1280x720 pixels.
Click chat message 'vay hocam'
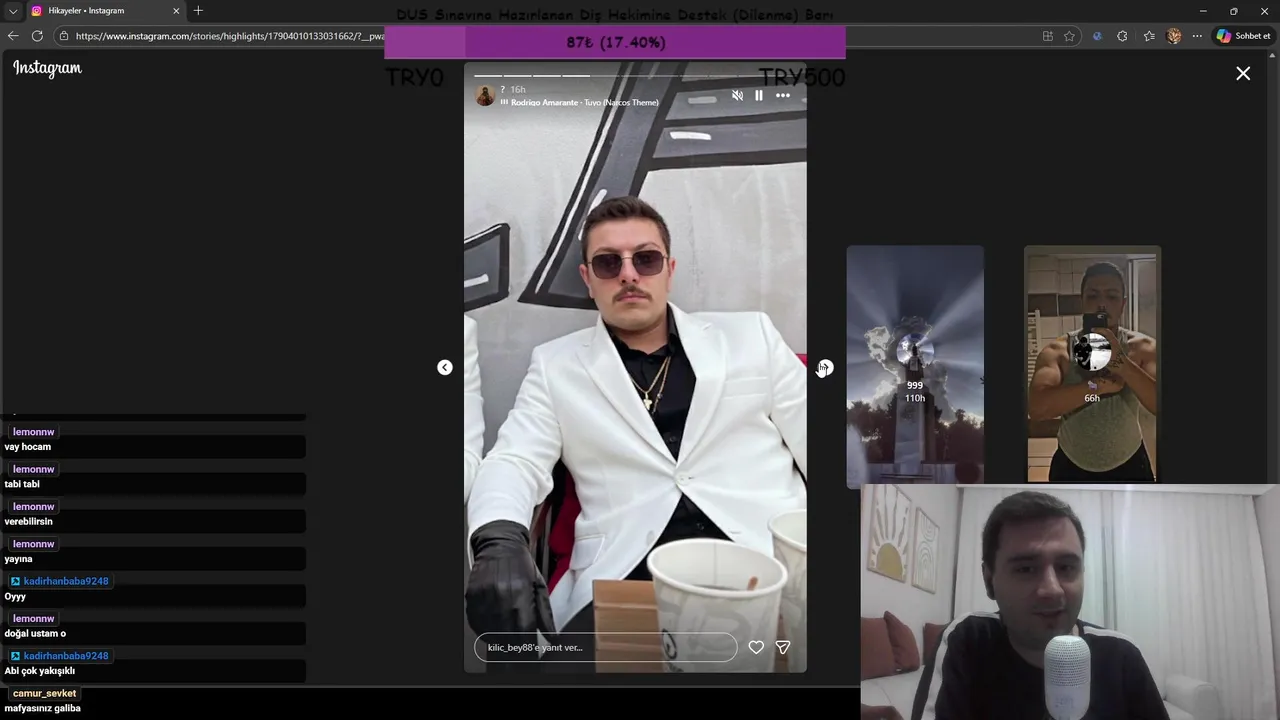[28, 447]
